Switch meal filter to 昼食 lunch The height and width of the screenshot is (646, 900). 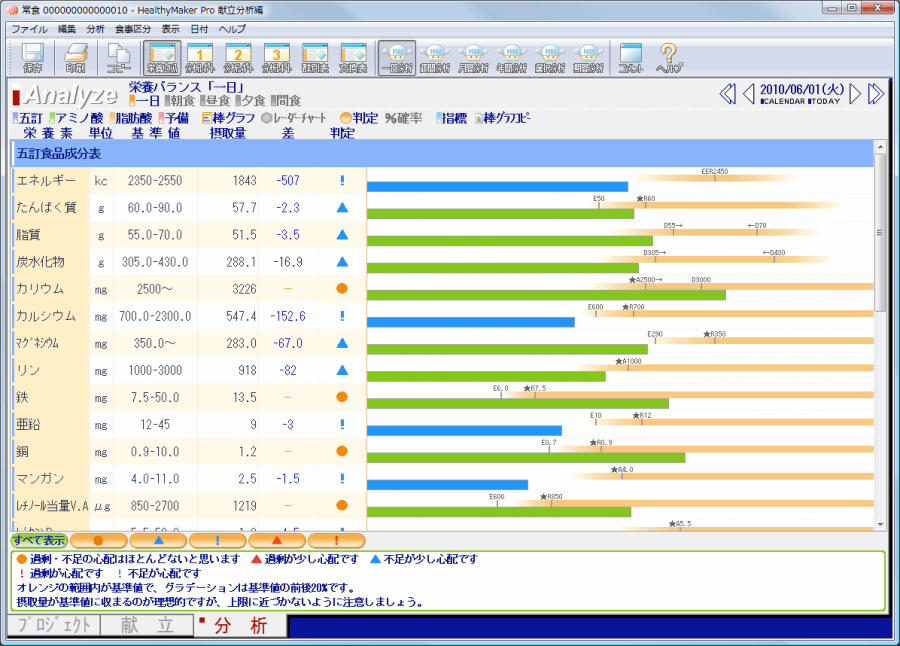(215, 101)
